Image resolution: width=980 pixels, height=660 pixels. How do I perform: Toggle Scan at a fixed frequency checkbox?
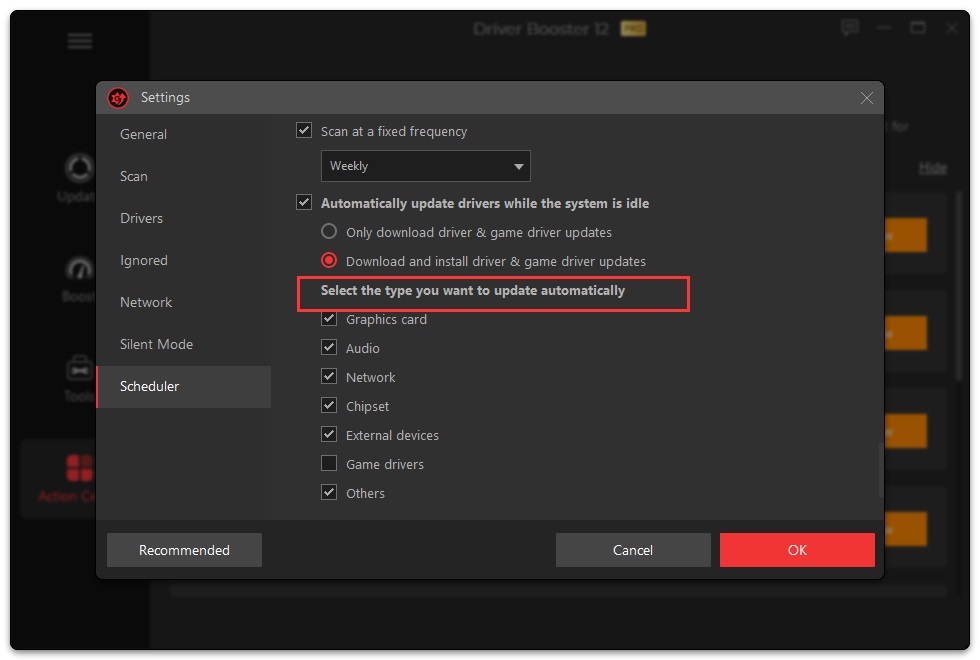point(304,131)
